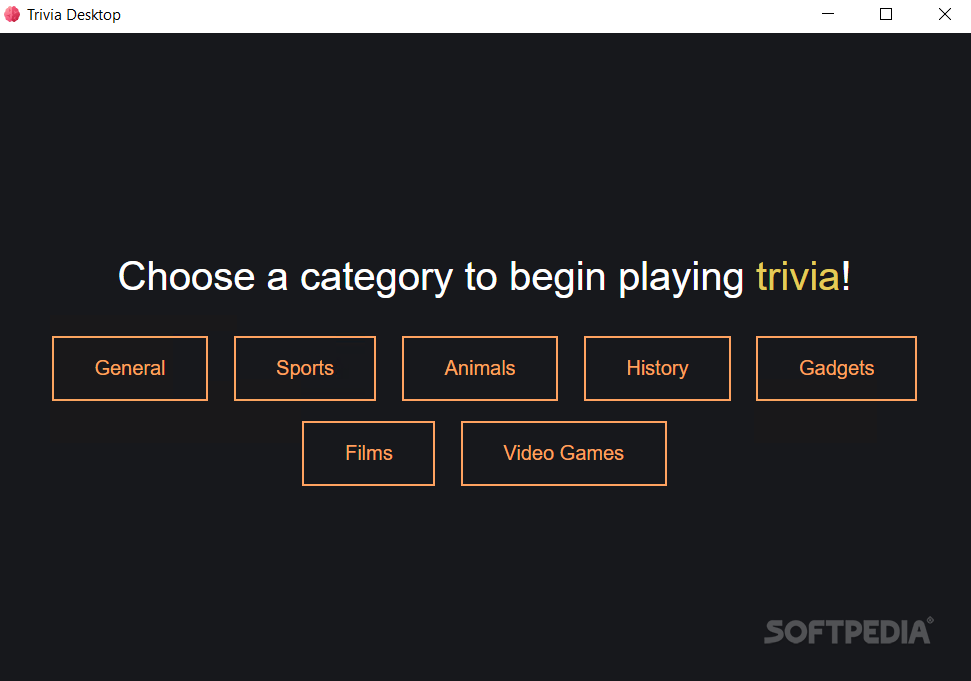Close the Trivia Desktop window
The image size is (971, 681).
(x=944, y=14)
